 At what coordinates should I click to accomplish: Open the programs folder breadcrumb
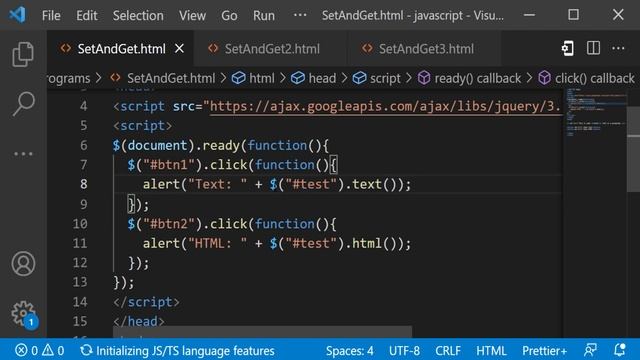(69, 78)
